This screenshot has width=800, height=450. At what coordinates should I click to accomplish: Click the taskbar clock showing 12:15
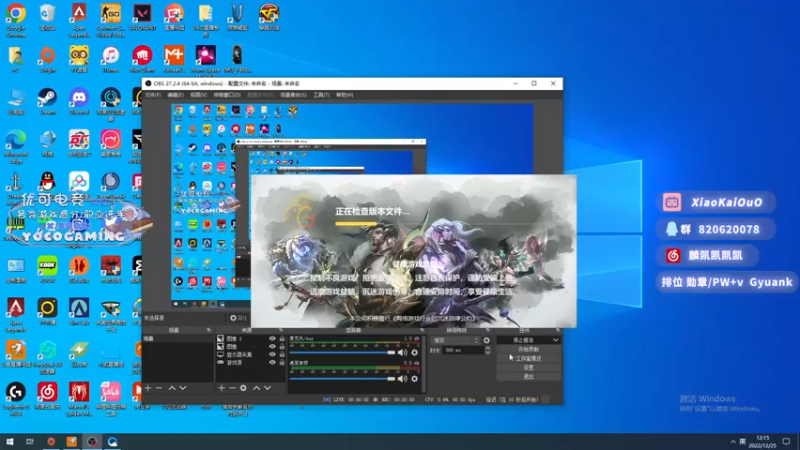click(762, 442)
